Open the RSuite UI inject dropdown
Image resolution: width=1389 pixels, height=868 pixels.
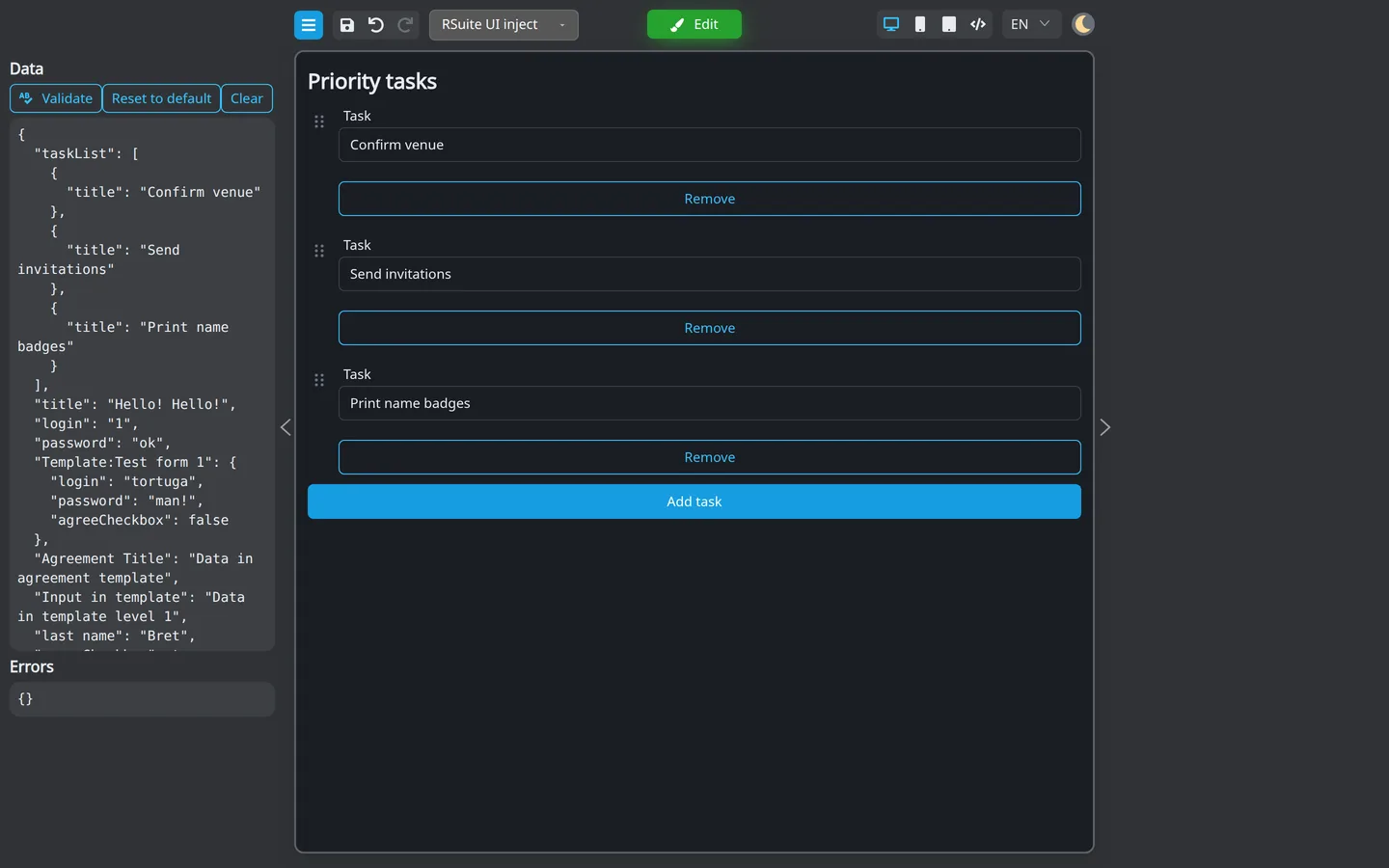pos(504,25)
